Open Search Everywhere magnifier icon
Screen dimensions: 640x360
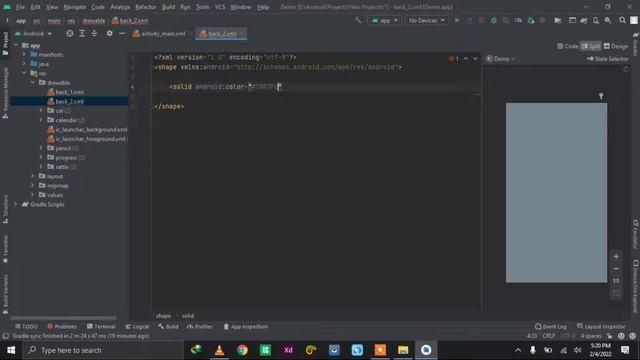pos(622,20)
